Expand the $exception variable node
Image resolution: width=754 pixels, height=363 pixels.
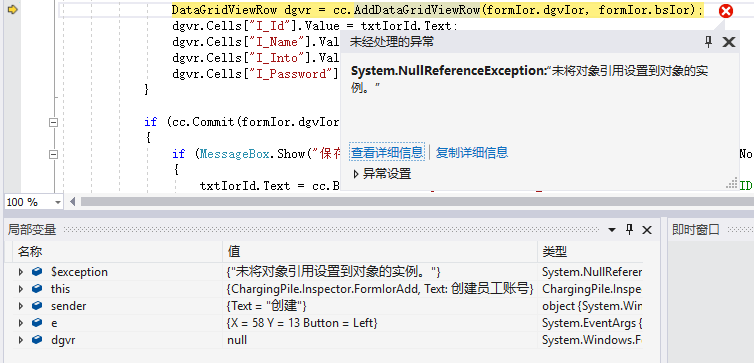[20, 272]
